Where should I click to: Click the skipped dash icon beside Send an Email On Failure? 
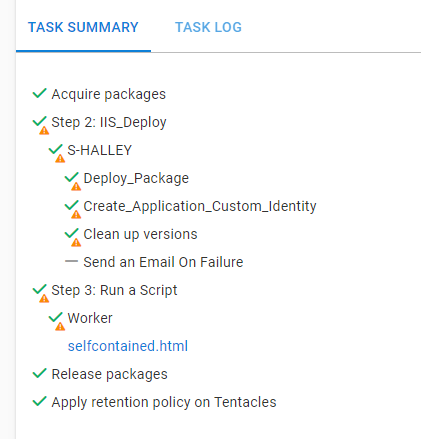71,262
